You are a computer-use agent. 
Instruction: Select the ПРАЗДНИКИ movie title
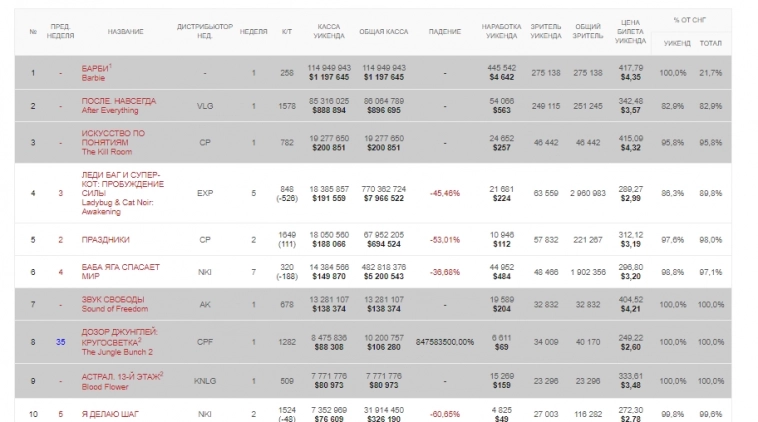click(104, 239)
